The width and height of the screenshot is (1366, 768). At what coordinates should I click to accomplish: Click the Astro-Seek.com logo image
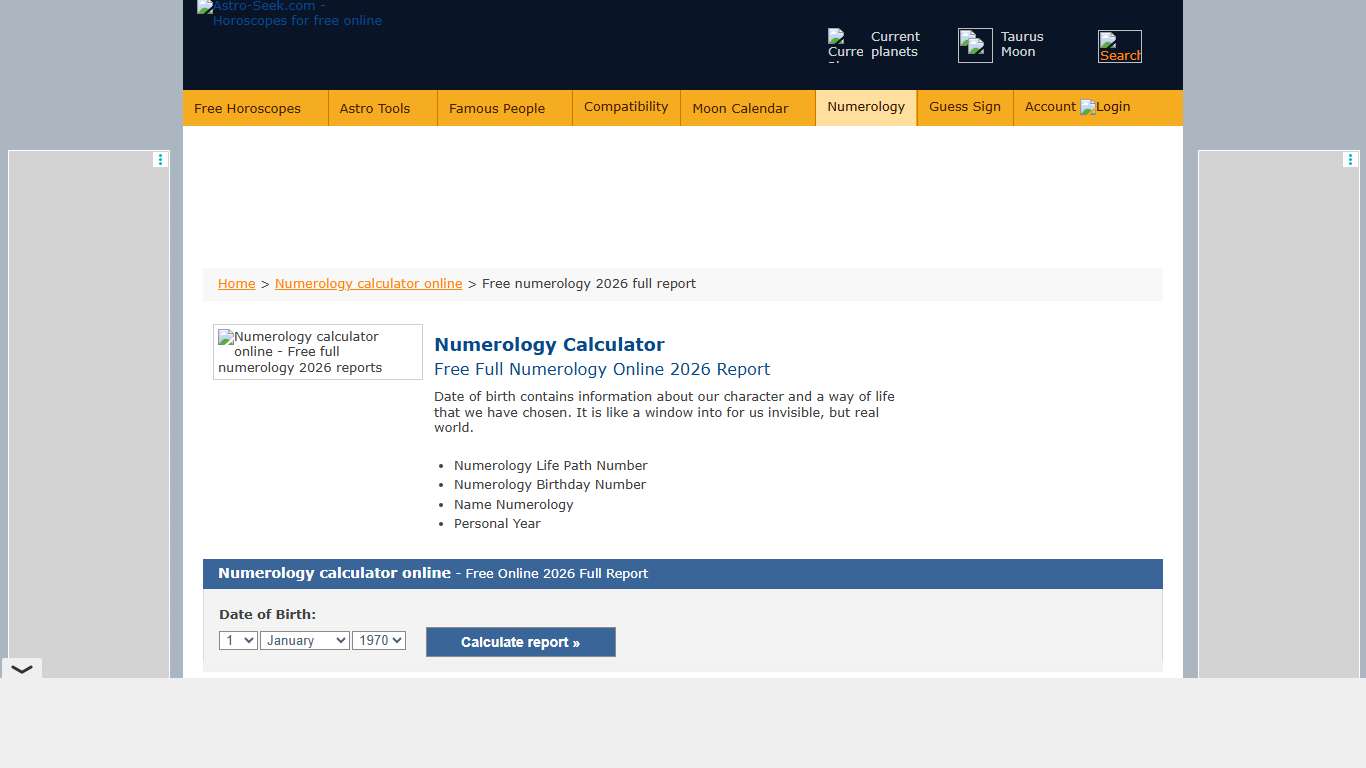click(290, 14)
